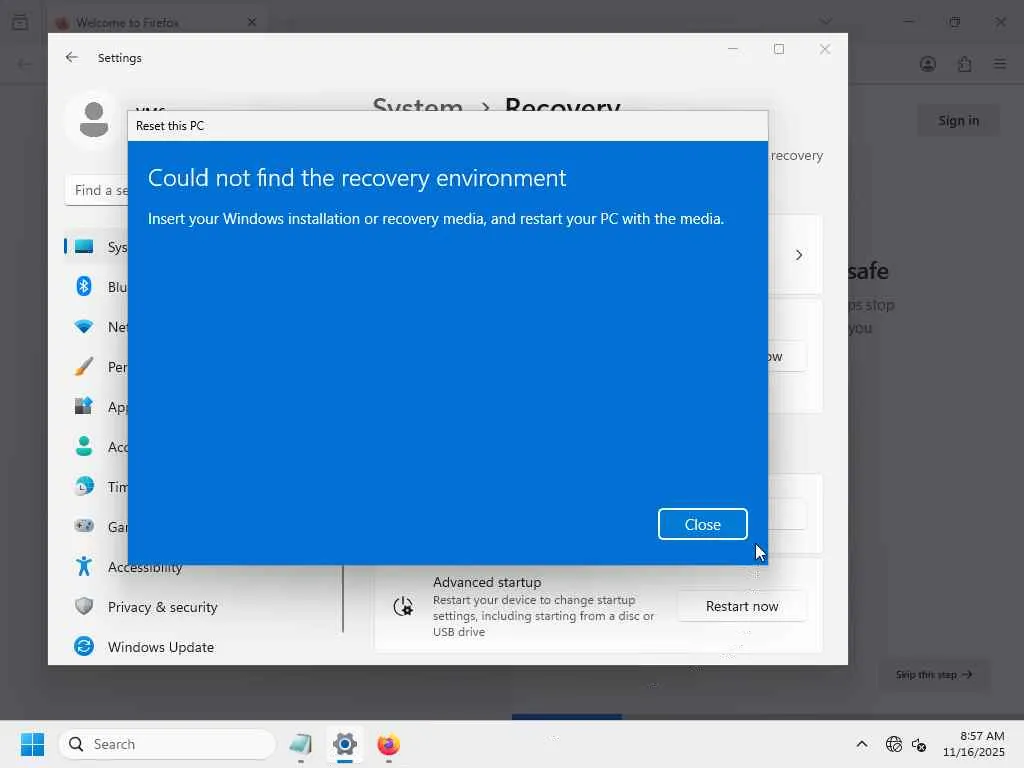Screen dimensions: 1024x768
Task: Click Sign in in Firefox window
Action: click(958, 121)
